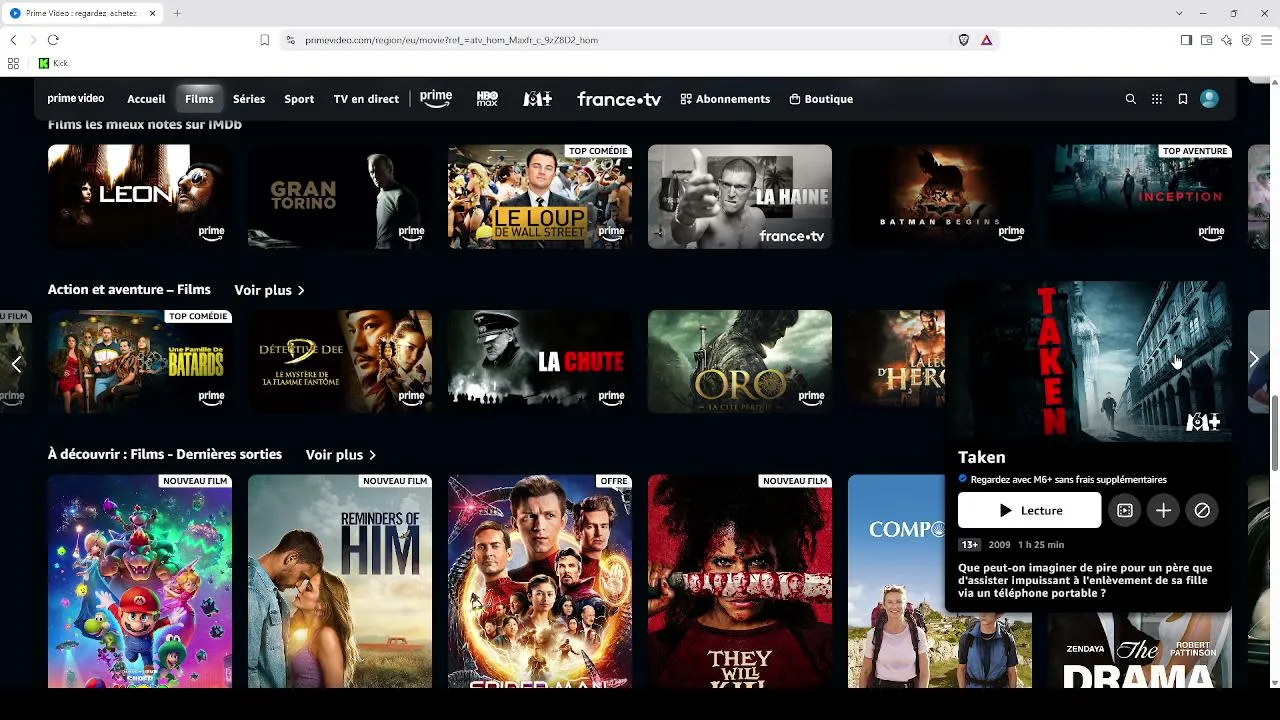Open the Détective Dee movie thumbnail
Image resolution: width=1280 pixels, height=720 pixels.
click(x=340, y=362)
